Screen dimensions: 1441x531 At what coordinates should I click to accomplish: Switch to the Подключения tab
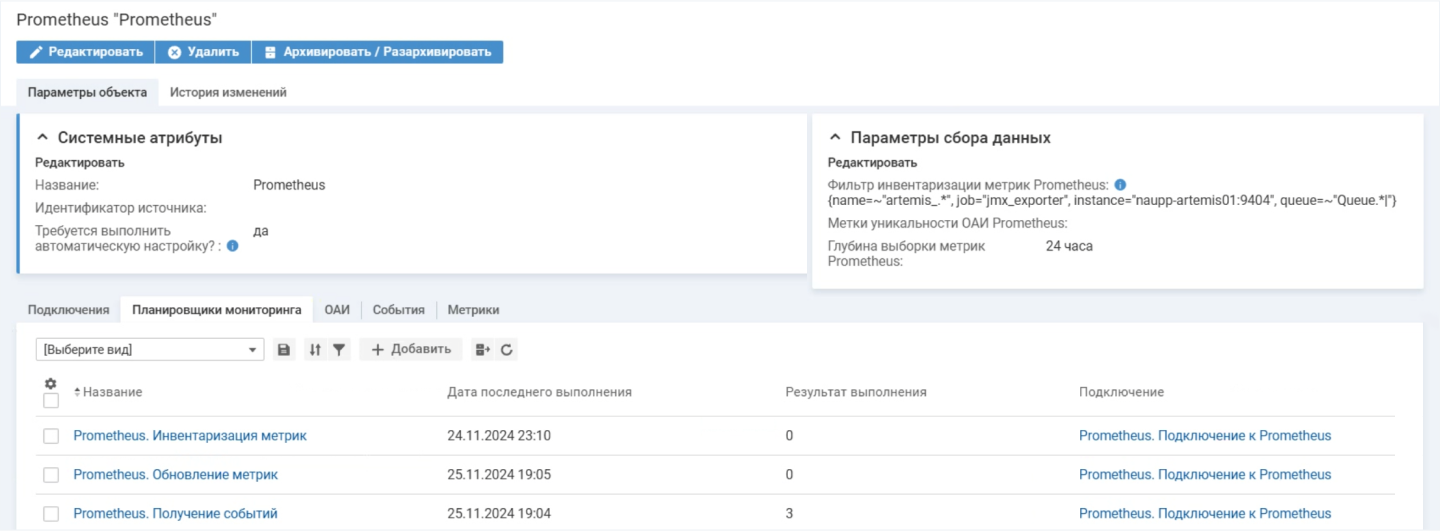click(68, 310)
